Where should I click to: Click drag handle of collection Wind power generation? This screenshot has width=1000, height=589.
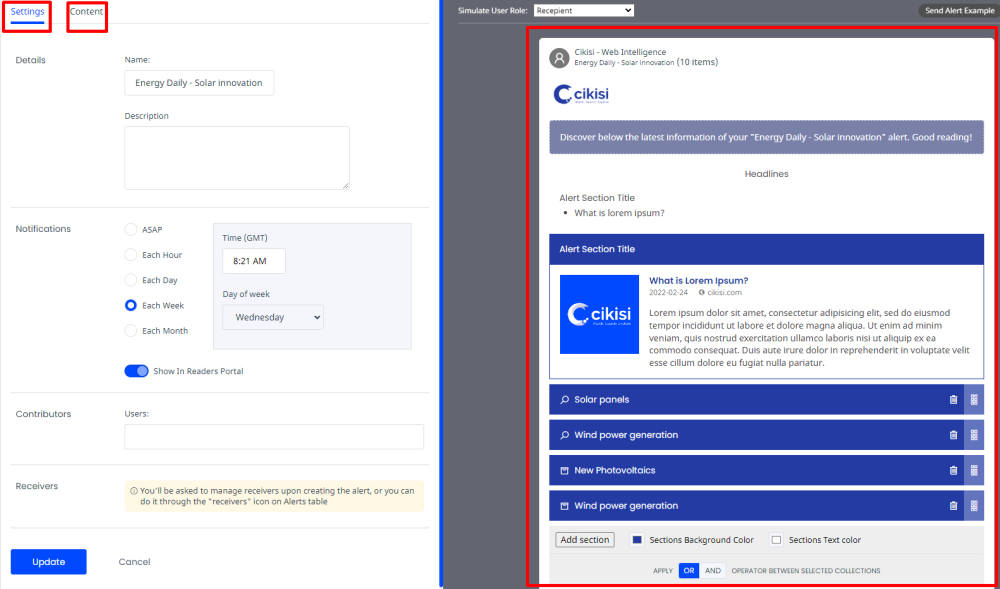(974, 505)
